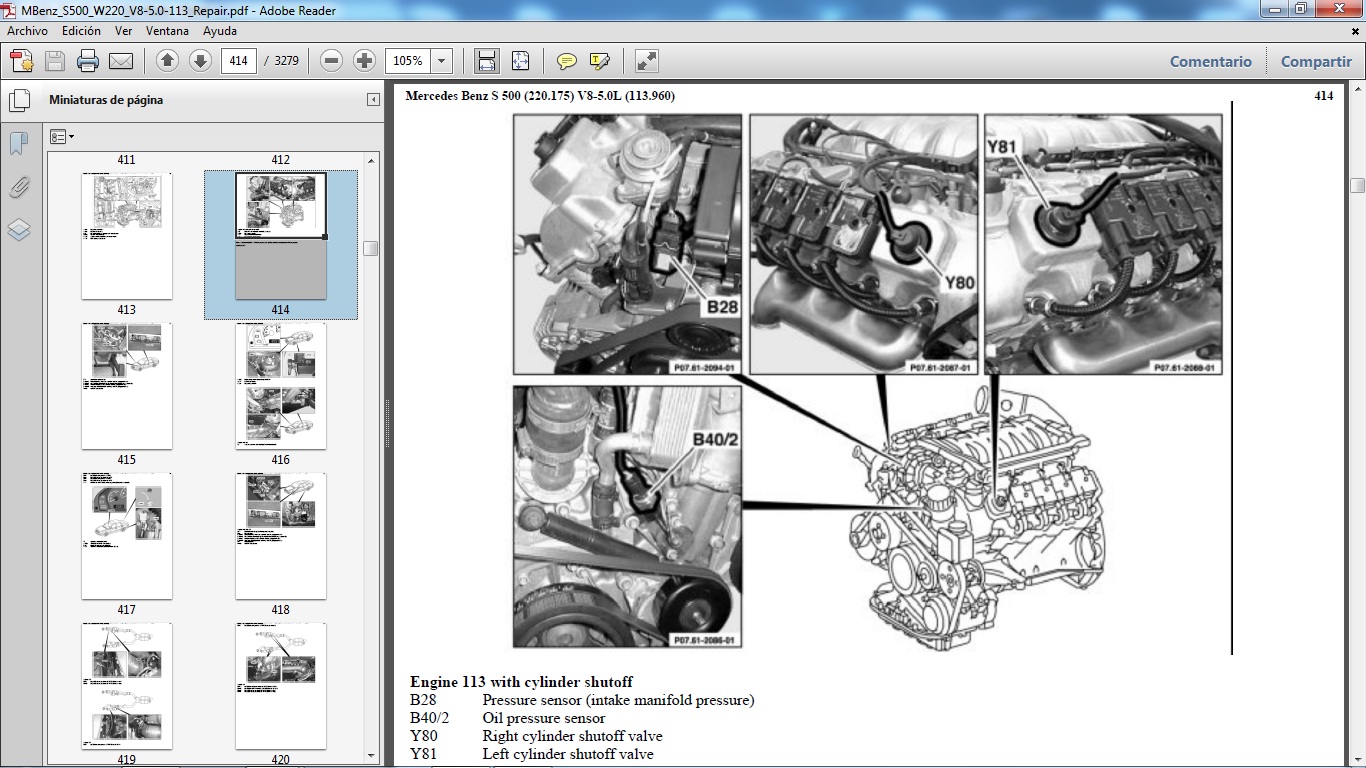Click the 'Engine 113 with cylinder shutoff' heading
Image resolution: width=1366 pixels, height=768 pixels.
point(521,683)
